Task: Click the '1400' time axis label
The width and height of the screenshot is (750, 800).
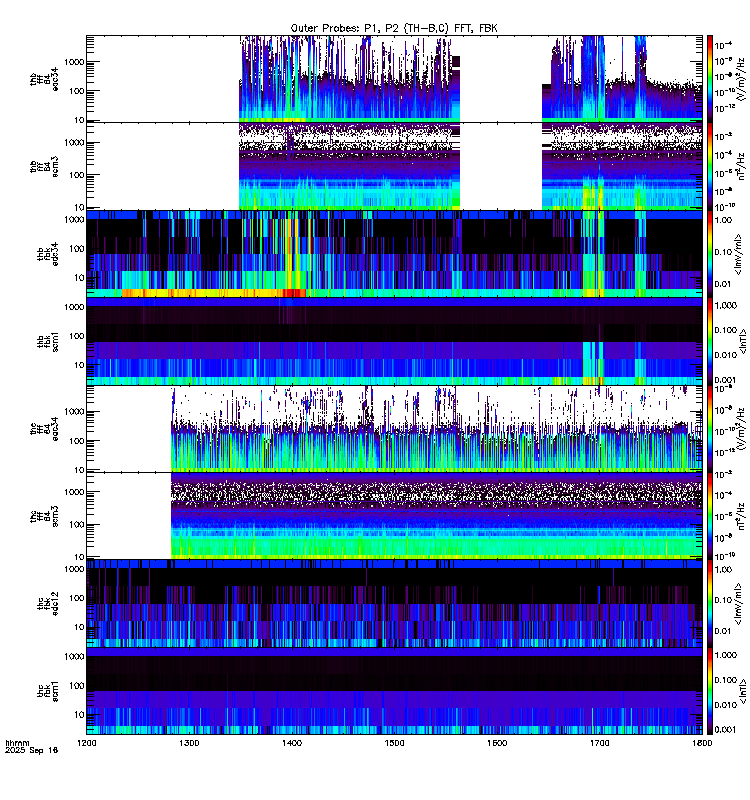Action: point(292,743)
